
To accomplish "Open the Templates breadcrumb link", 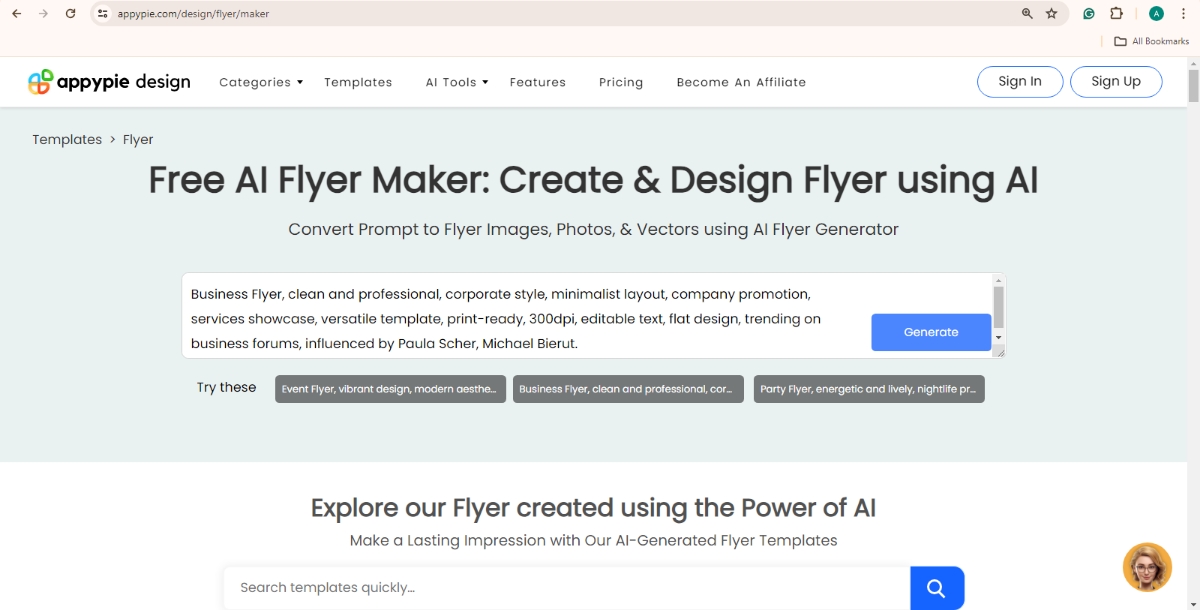I will click(x=67, y=139).
